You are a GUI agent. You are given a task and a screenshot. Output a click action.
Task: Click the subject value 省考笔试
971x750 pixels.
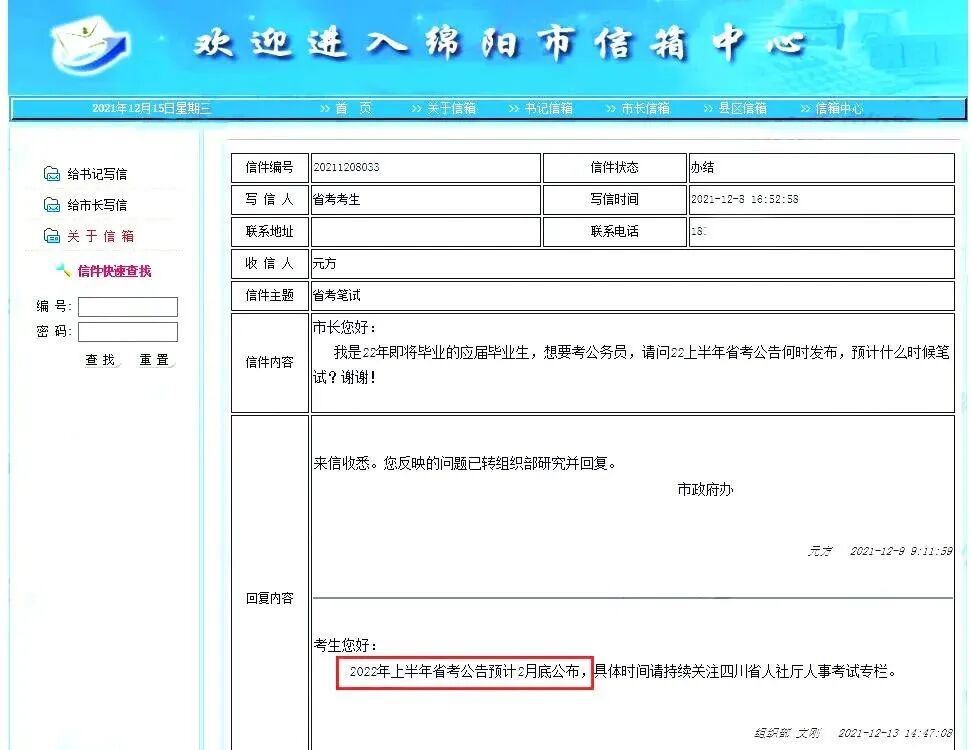(336, 295)
